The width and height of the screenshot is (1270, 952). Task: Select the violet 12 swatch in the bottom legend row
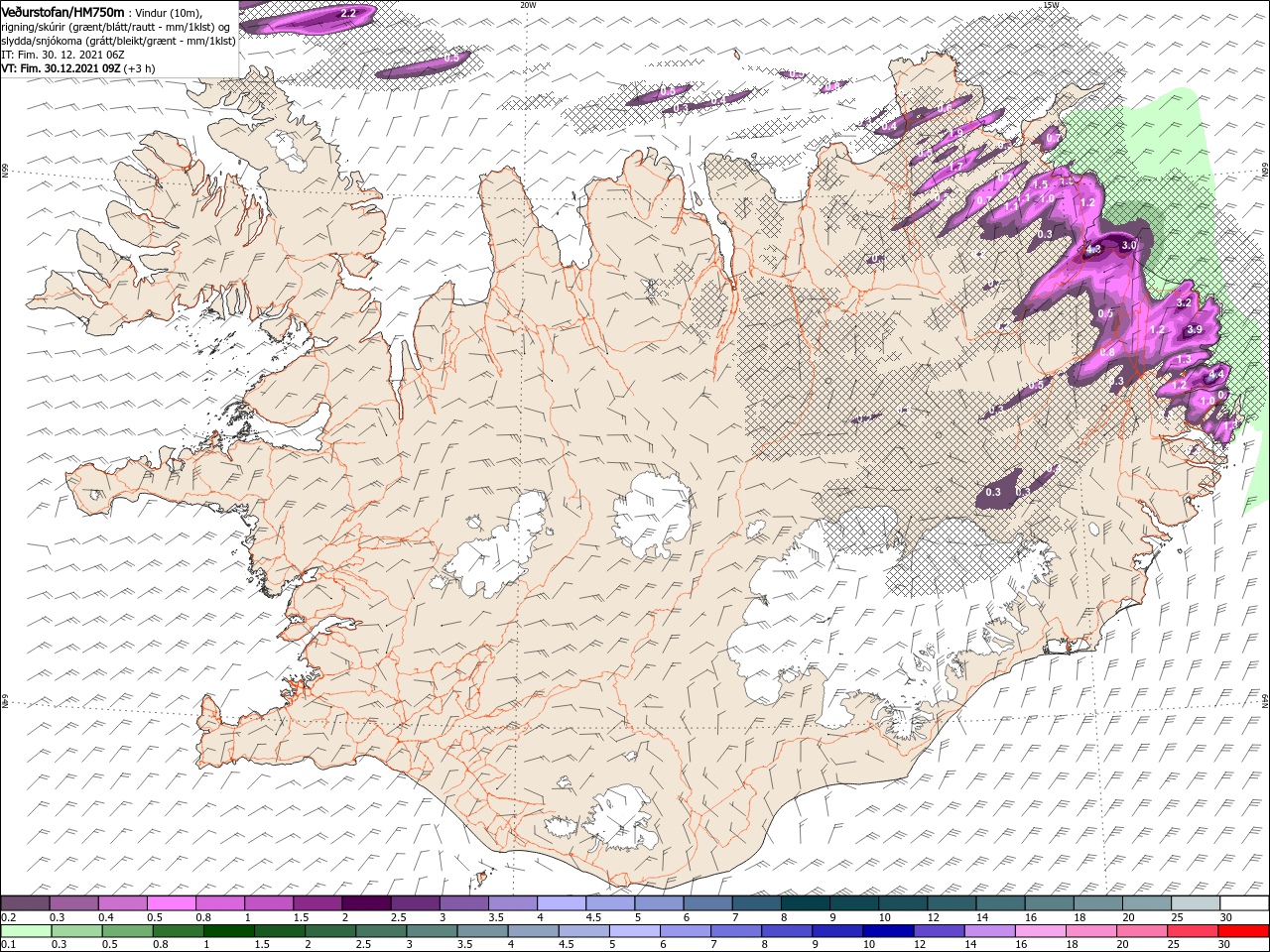coord(940,930)
